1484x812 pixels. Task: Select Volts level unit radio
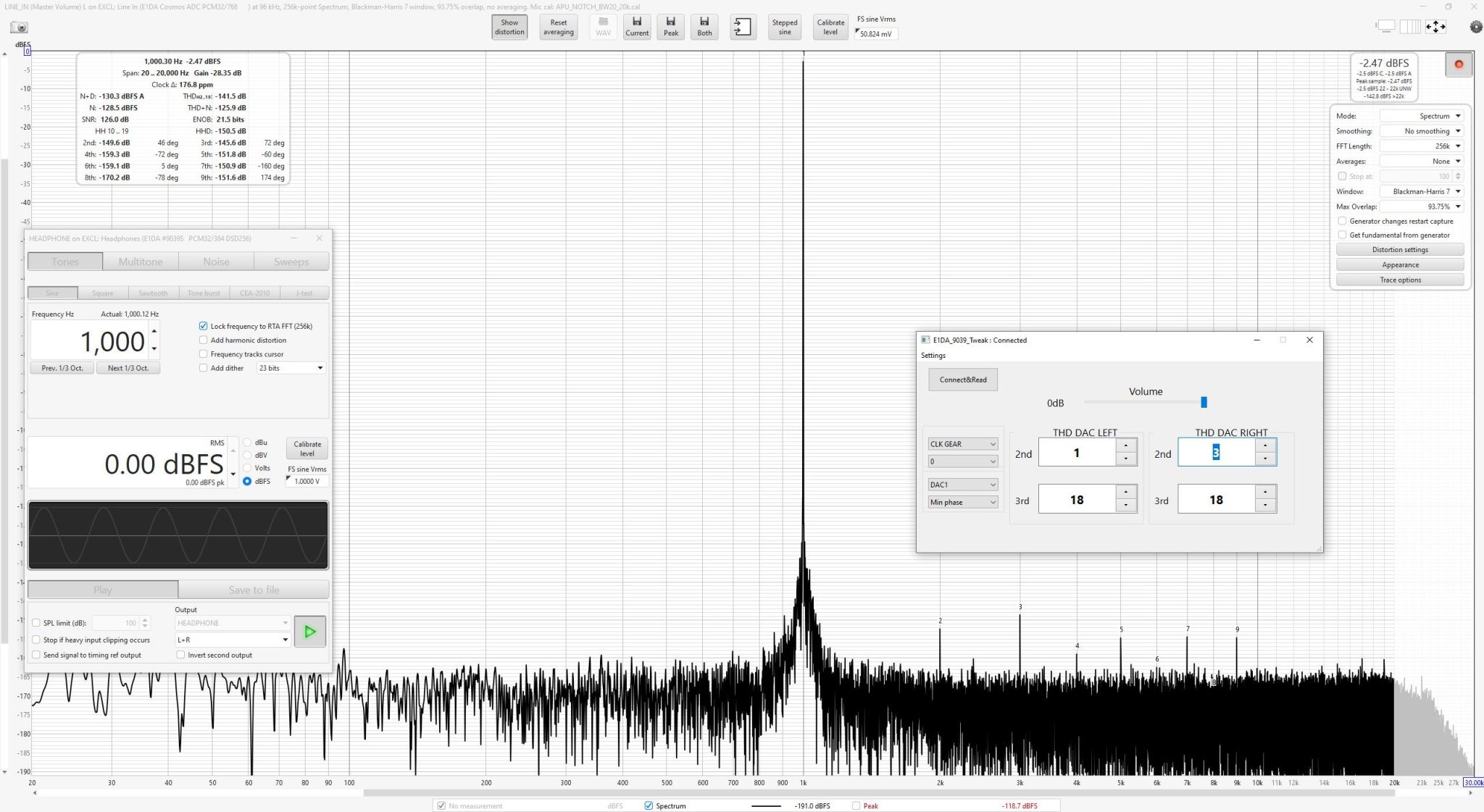coord(247,468)
